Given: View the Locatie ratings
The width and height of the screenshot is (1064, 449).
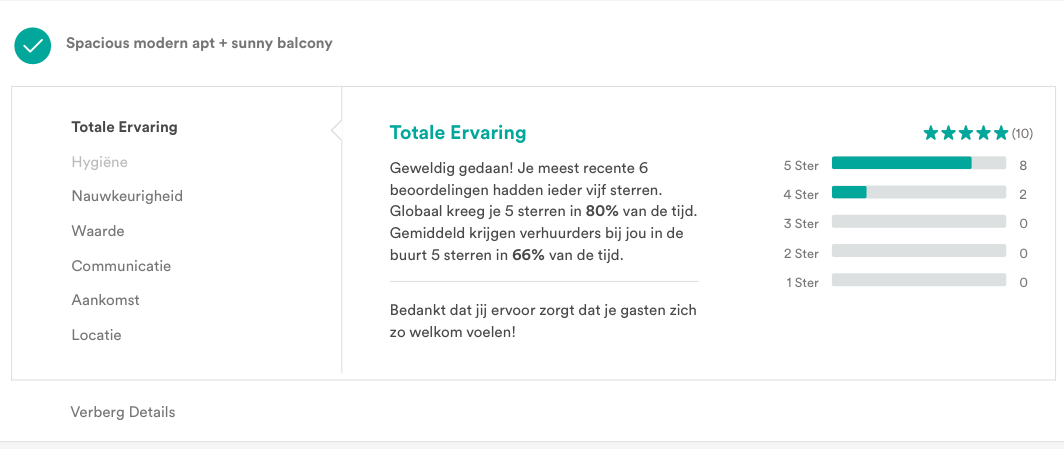Looking at the screenshot, I should point(96,335).
